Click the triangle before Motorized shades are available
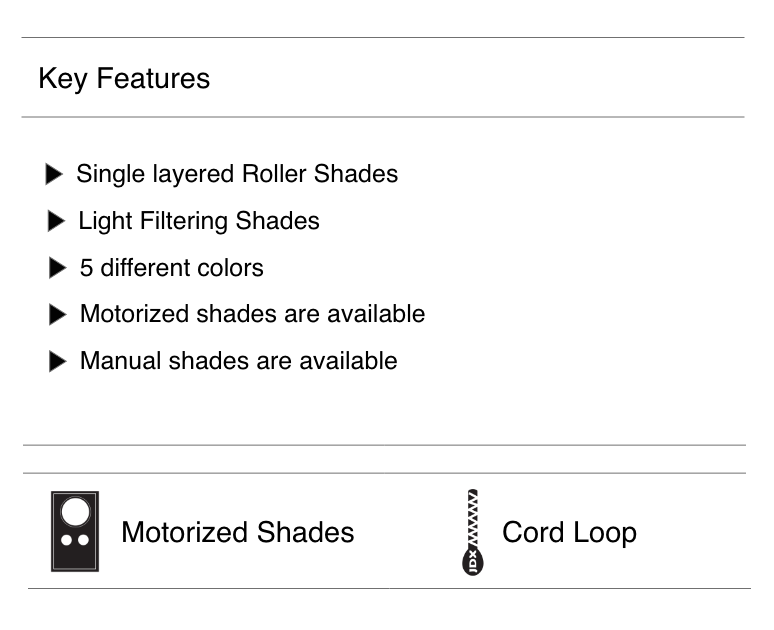The image size is (774, 630). point(57,315)
